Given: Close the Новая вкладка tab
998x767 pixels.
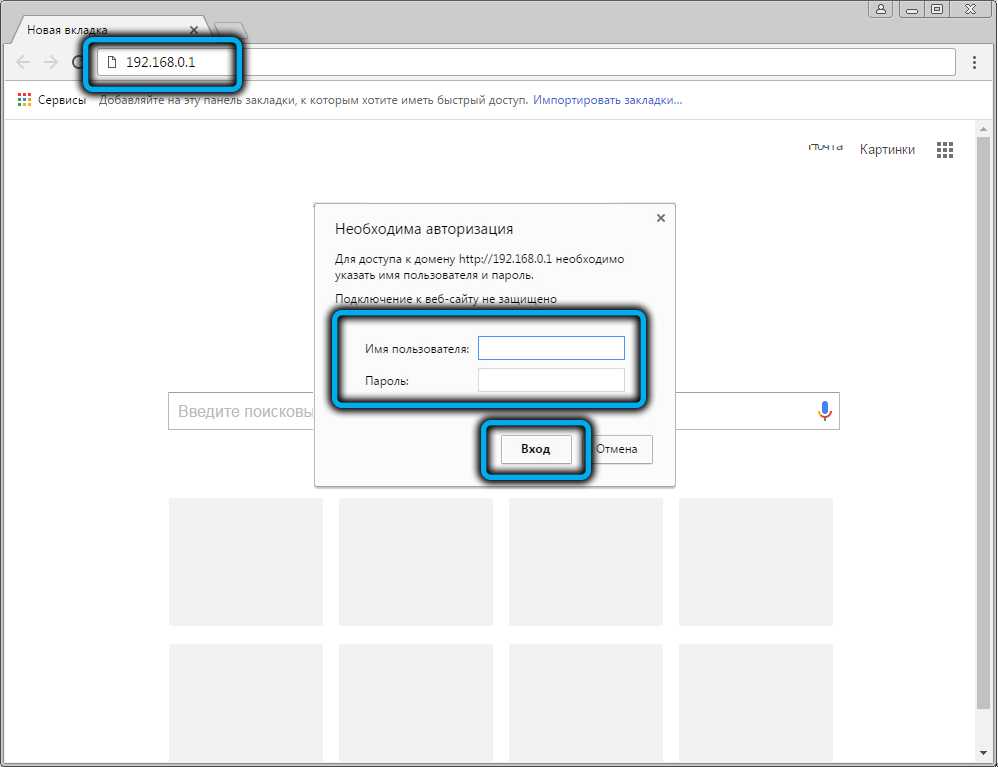Looking at the screenshot, I should [194, 30].
